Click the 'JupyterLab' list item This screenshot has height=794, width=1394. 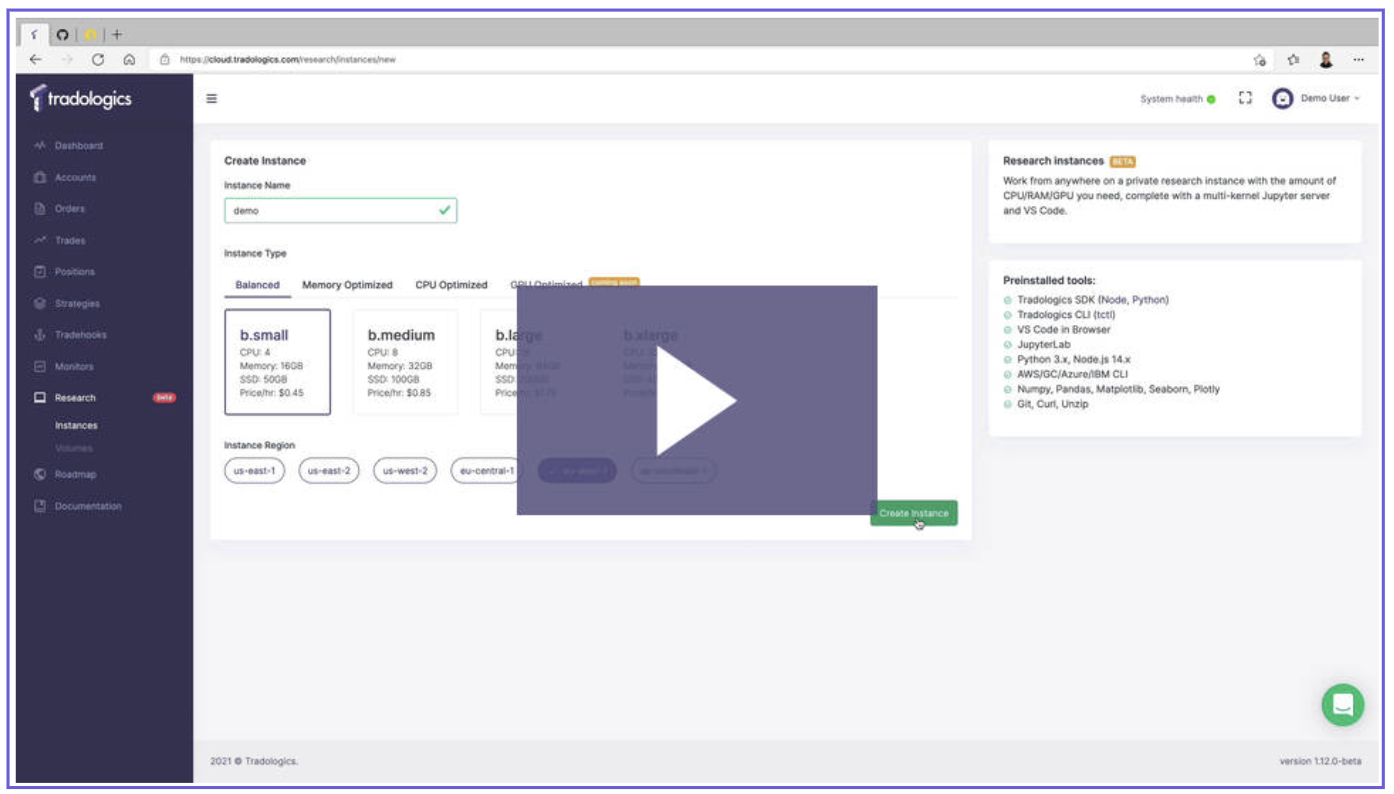tap(1043, 345)
